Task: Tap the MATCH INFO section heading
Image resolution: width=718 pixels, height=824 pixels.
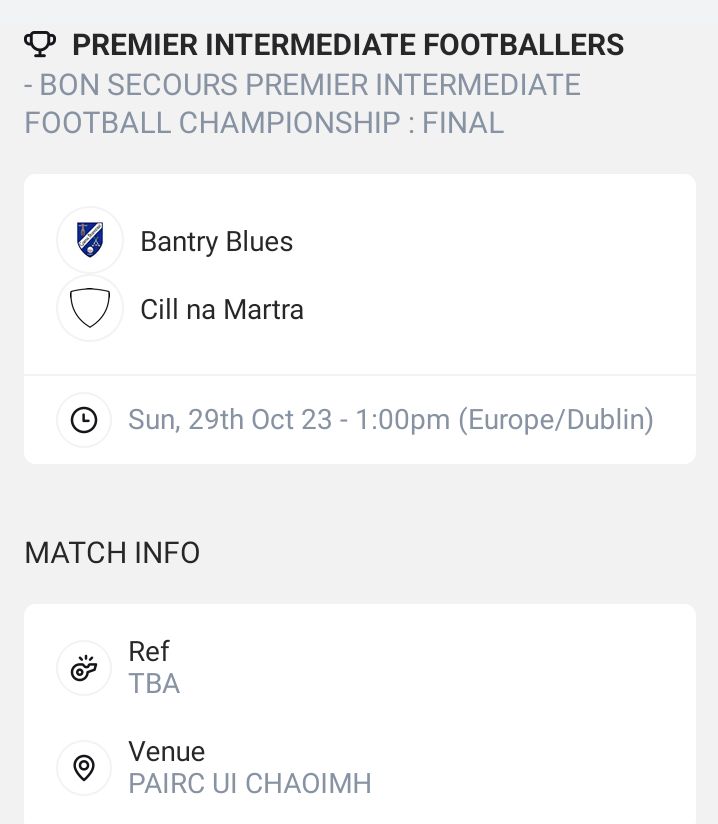Action: click(112, 553)
